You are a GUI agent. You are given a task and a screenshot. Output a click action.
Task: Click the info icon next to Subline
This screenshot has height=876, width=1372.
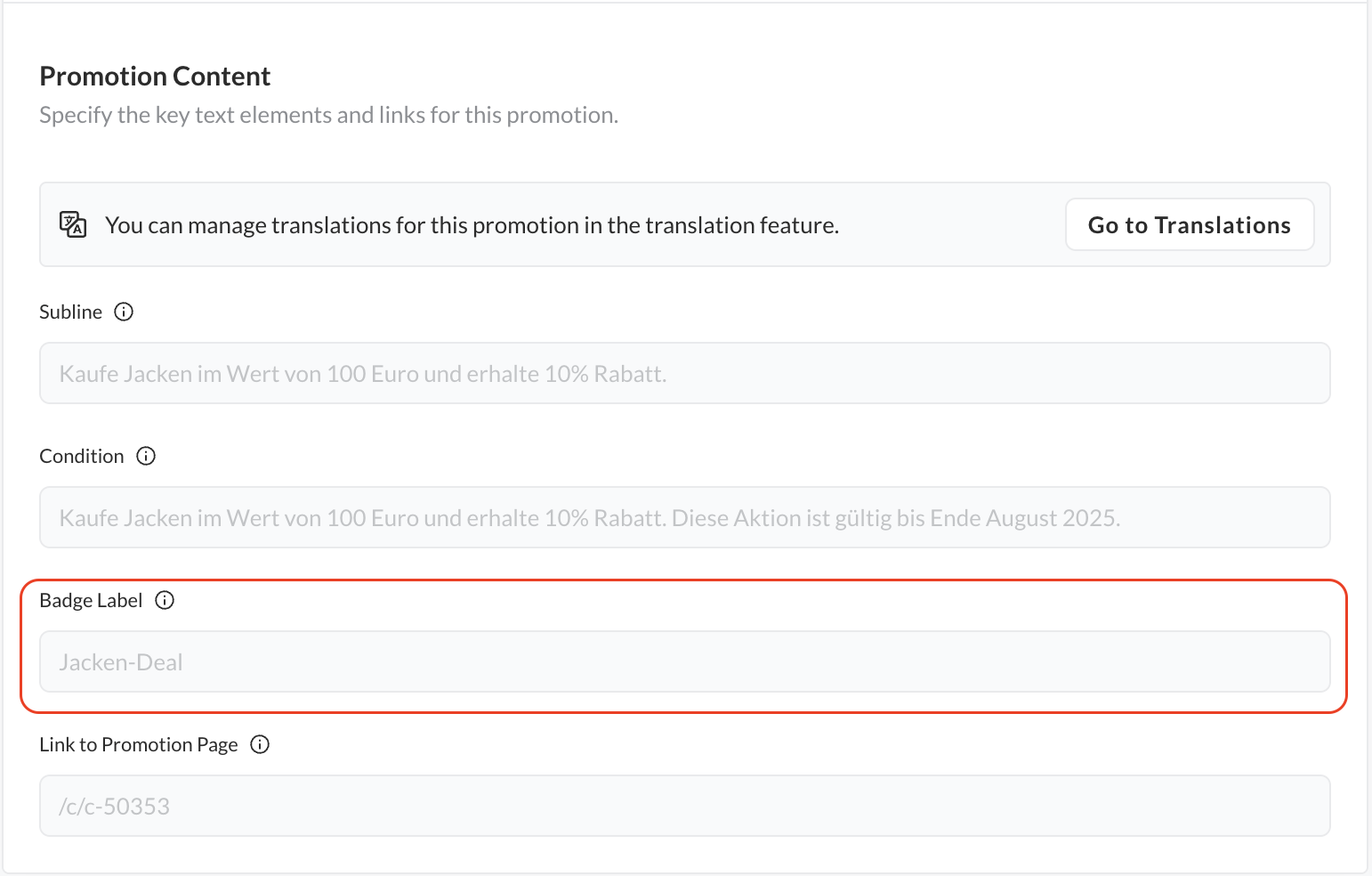click(x=125, y=312)
